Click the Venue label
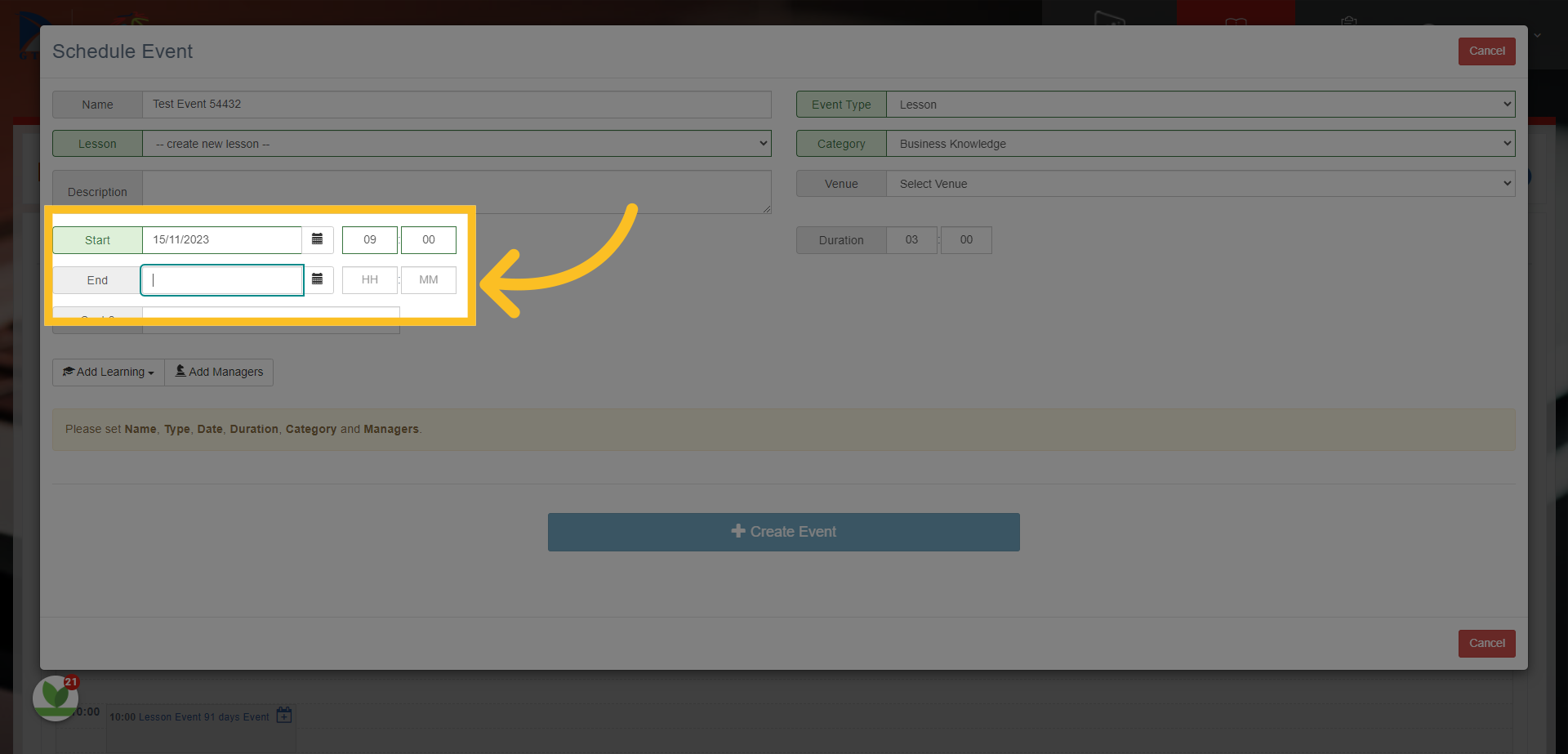The width and height of the screenshot is (1568, 754). [841, 184]
